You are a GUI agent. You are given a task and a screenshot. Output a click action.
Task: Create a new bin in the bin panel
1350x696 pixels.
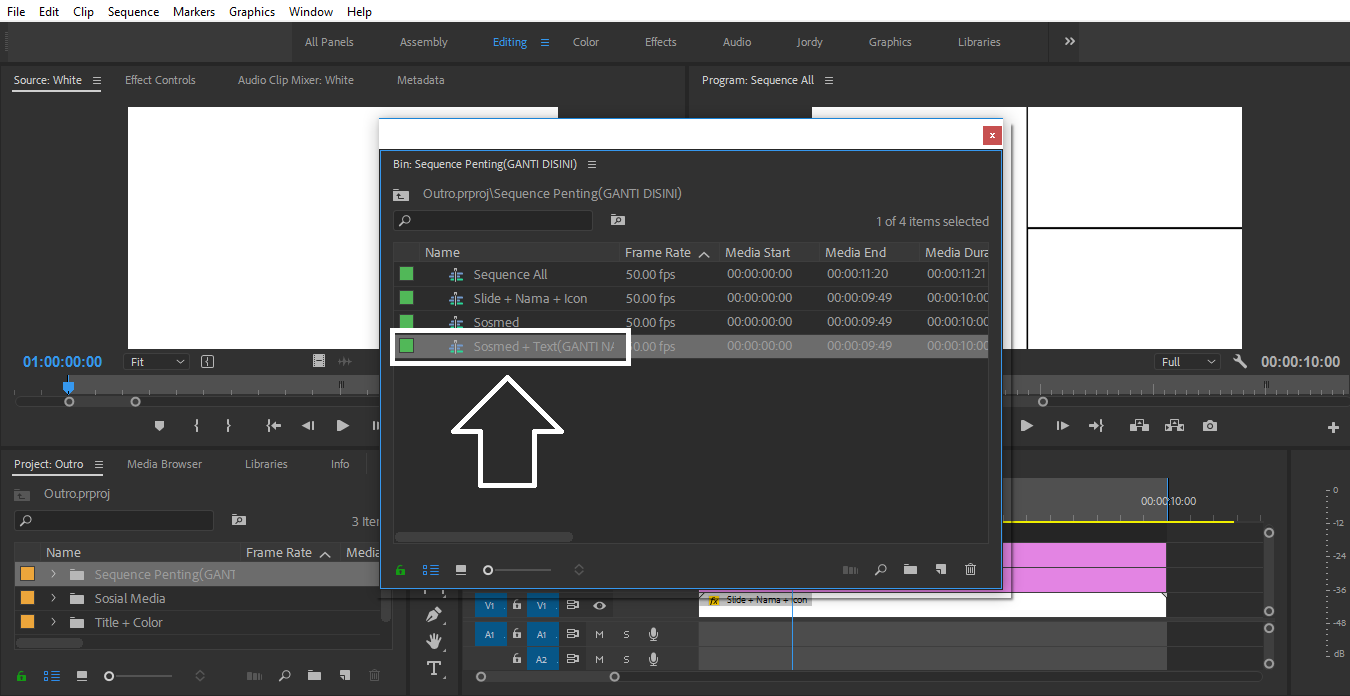[910, 569]
